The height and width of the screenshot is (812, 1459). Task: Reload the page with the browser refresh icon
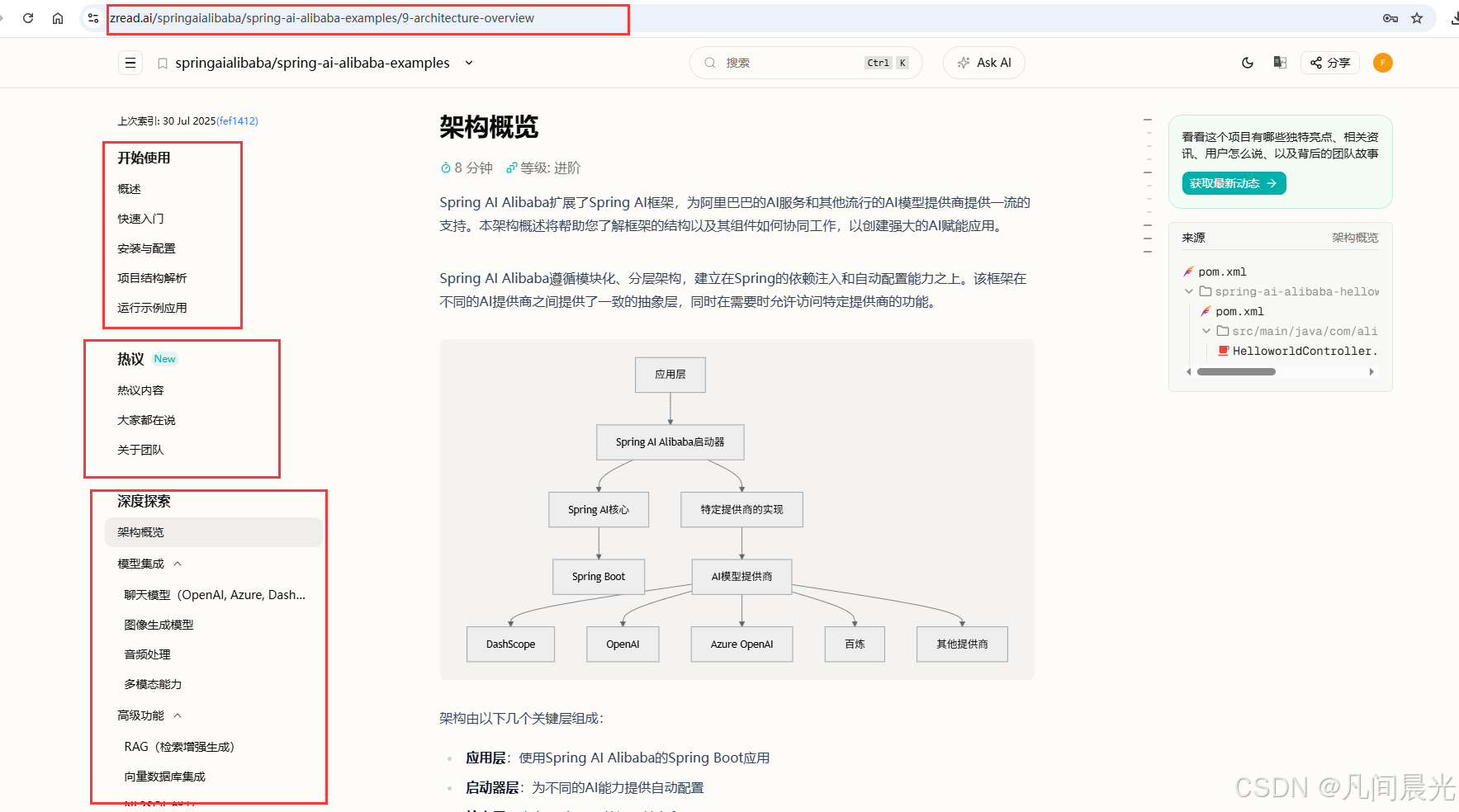(x=28, y=18)
